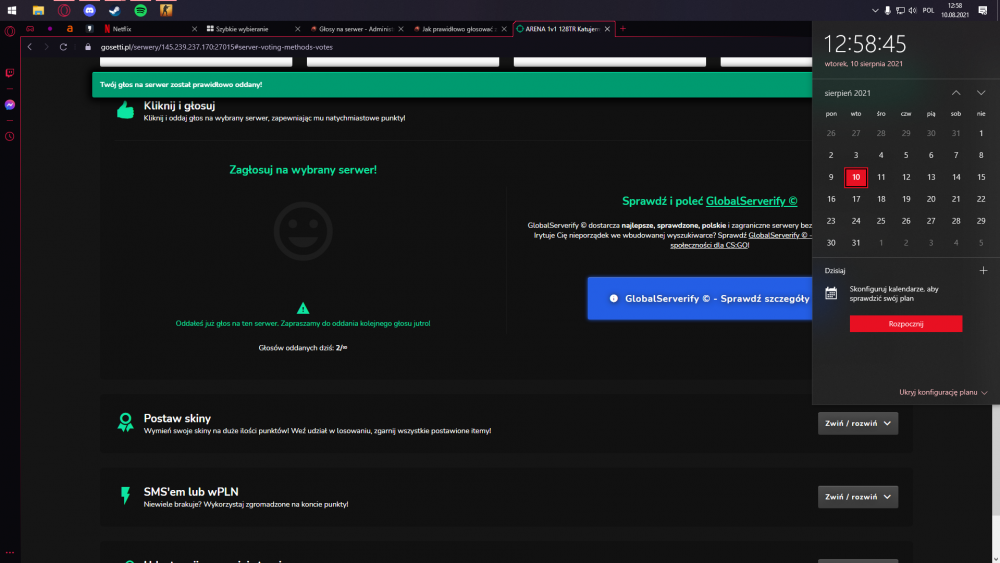Open Messenger in the Opera sidebar
The image size is (1000, 563).
coord(10,105)
